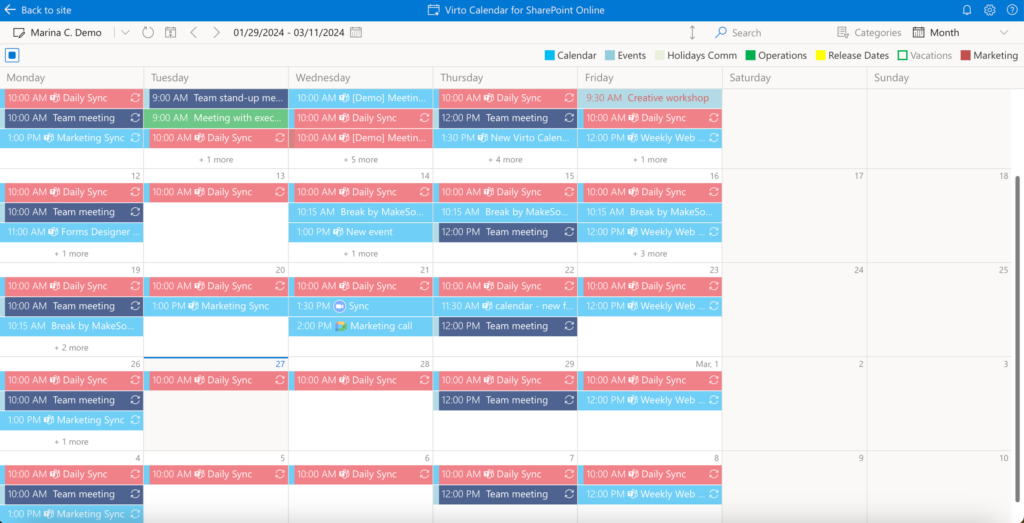Expand the + 2 more on Feb 19
Screen dimensions: 1024x523
71,347
